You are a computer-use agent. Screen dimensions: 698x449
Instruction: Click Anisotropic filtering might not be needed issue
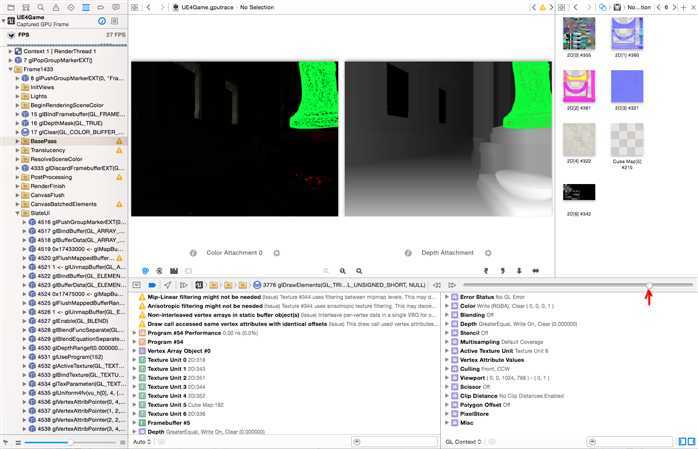point(205,306)
